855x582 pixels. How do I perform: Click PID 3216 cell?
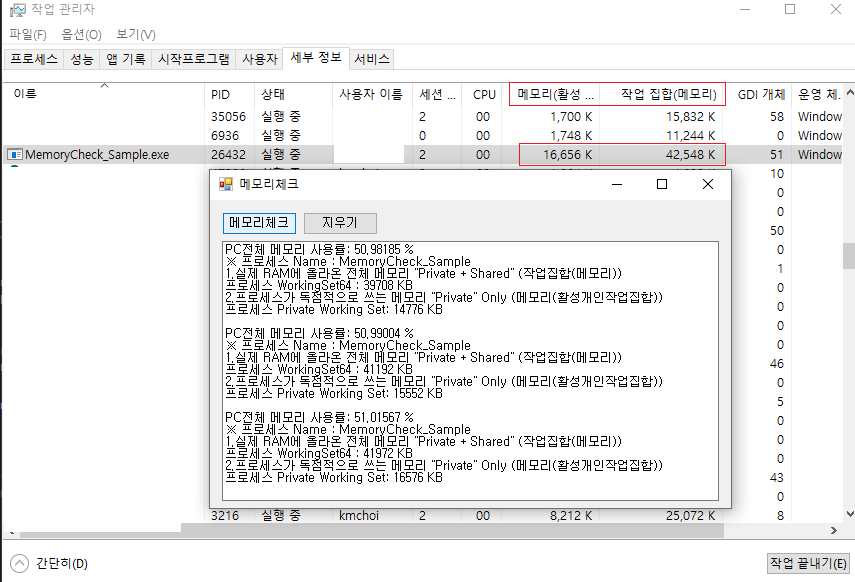[225, 515]
